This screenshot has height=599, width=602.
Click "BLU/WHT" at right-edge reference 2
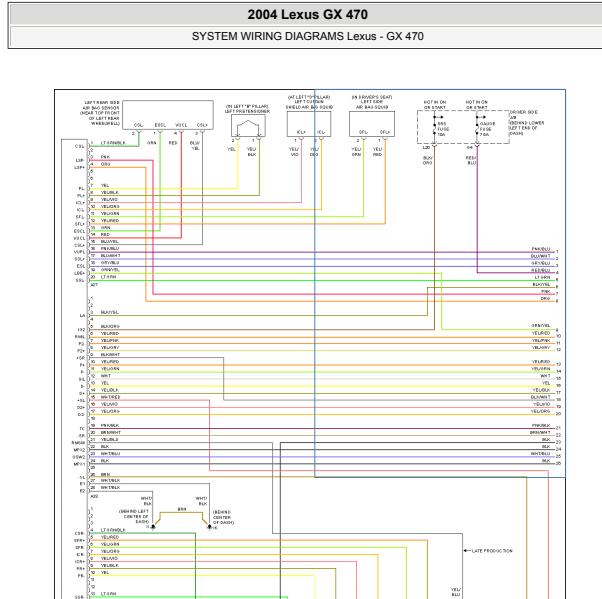[541, 256]
